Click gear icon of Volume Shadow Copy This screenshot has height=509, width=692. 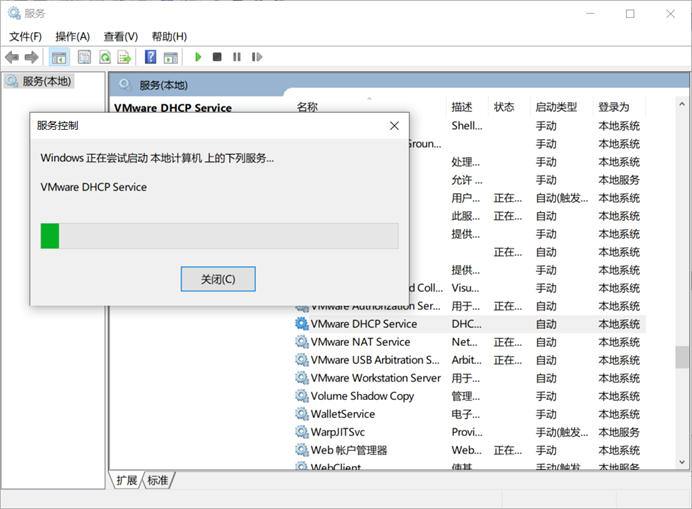[x=301, y=396]
